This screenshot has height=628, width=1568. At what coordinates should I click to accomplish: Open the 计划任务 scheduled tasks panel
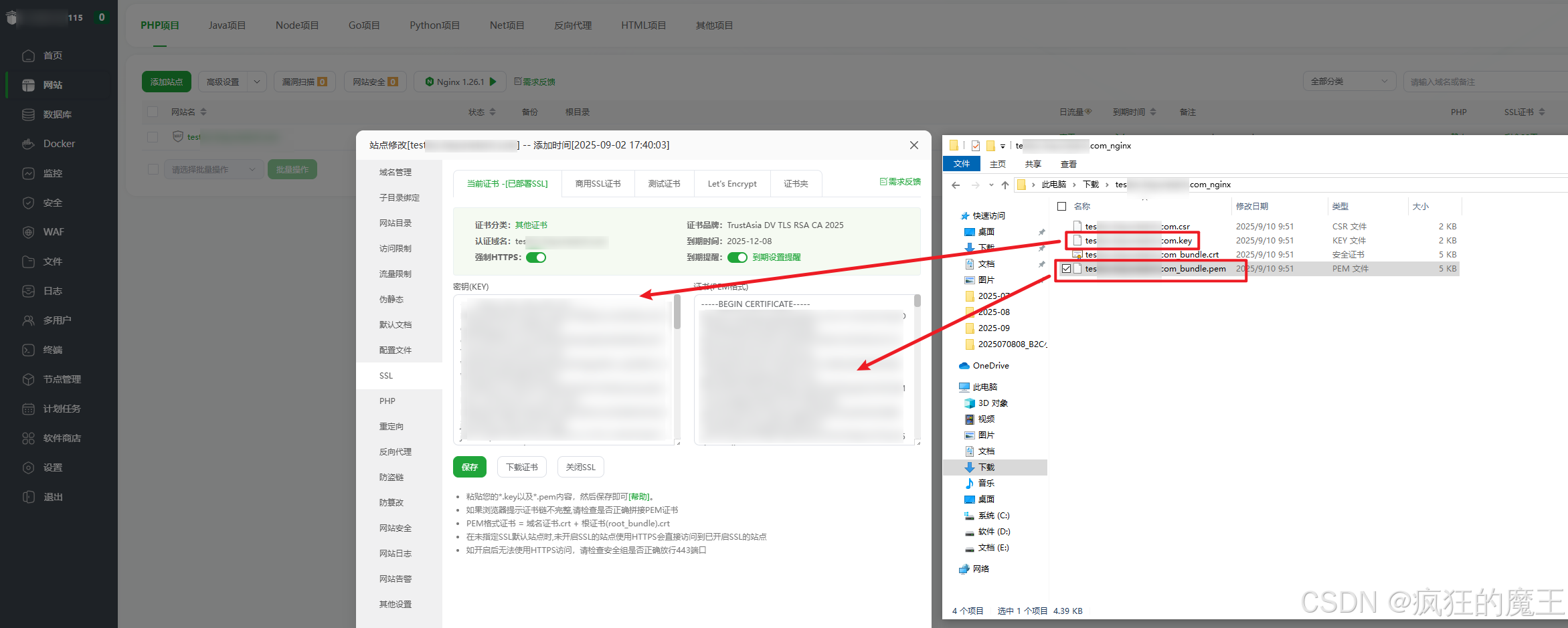tap(59, 408)
